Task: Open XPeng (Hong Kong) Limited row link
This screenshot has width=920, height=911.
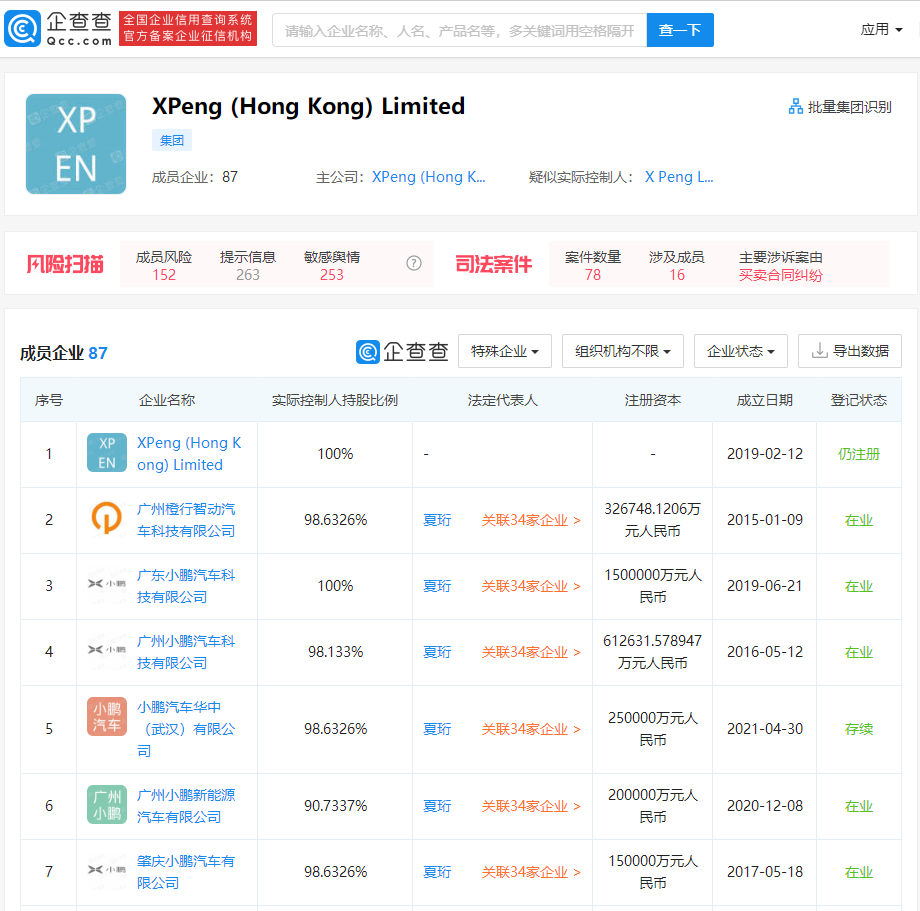Action: (189, 453)
